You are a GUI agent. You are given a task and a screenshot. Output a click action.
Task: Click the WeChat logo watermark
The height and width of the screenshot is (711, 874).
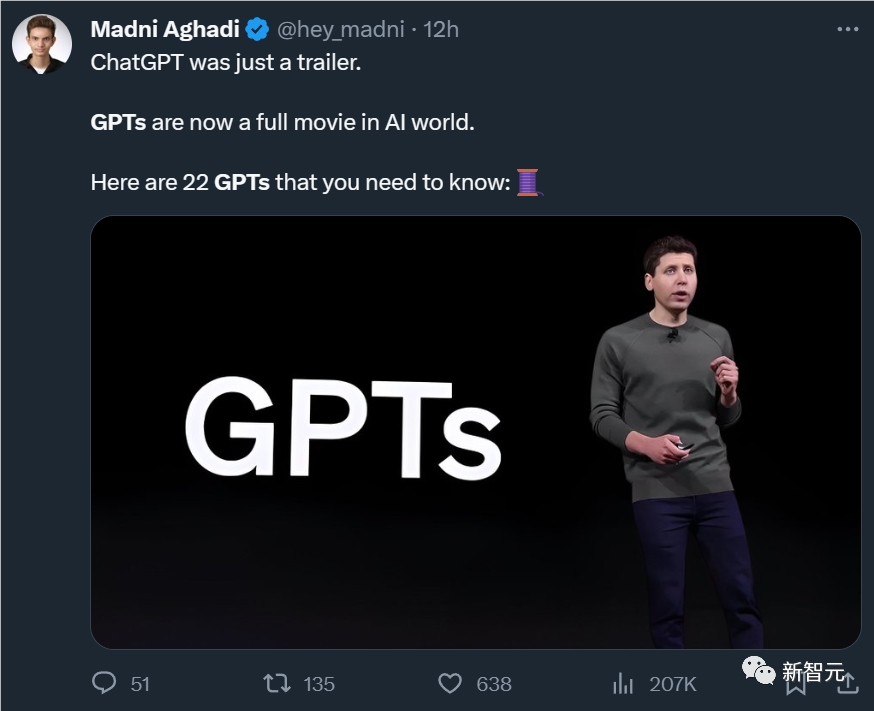coord(758,672)
